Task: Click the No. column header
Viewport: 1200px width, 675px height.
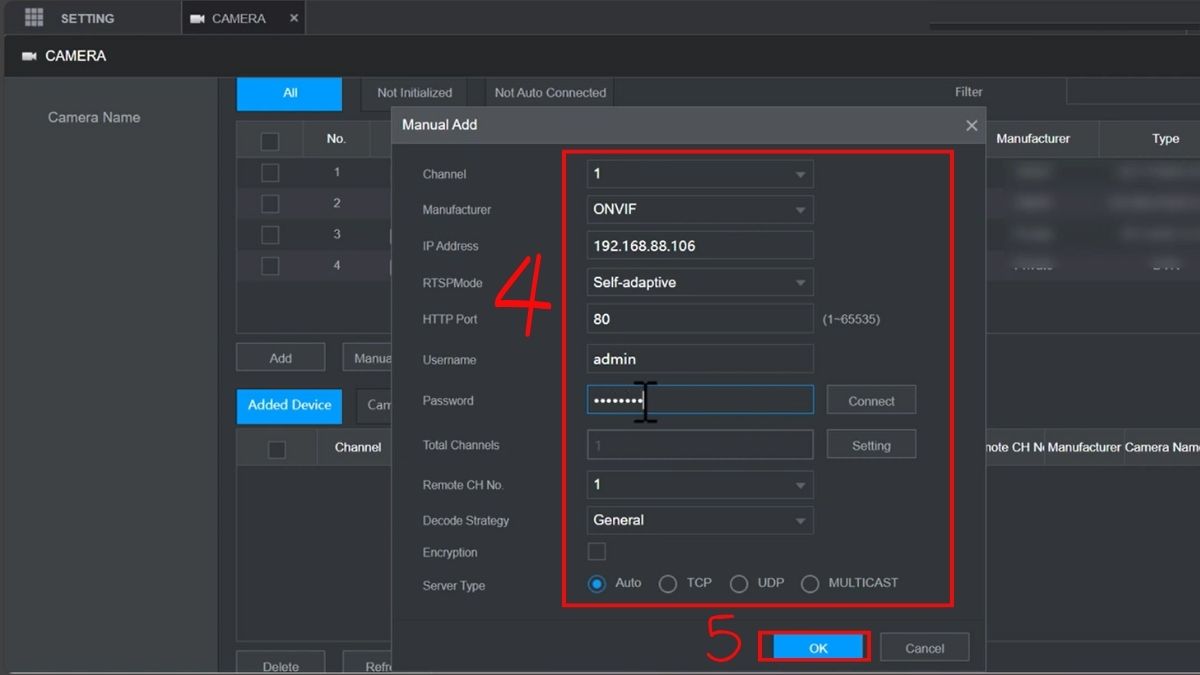Action: 336,139
